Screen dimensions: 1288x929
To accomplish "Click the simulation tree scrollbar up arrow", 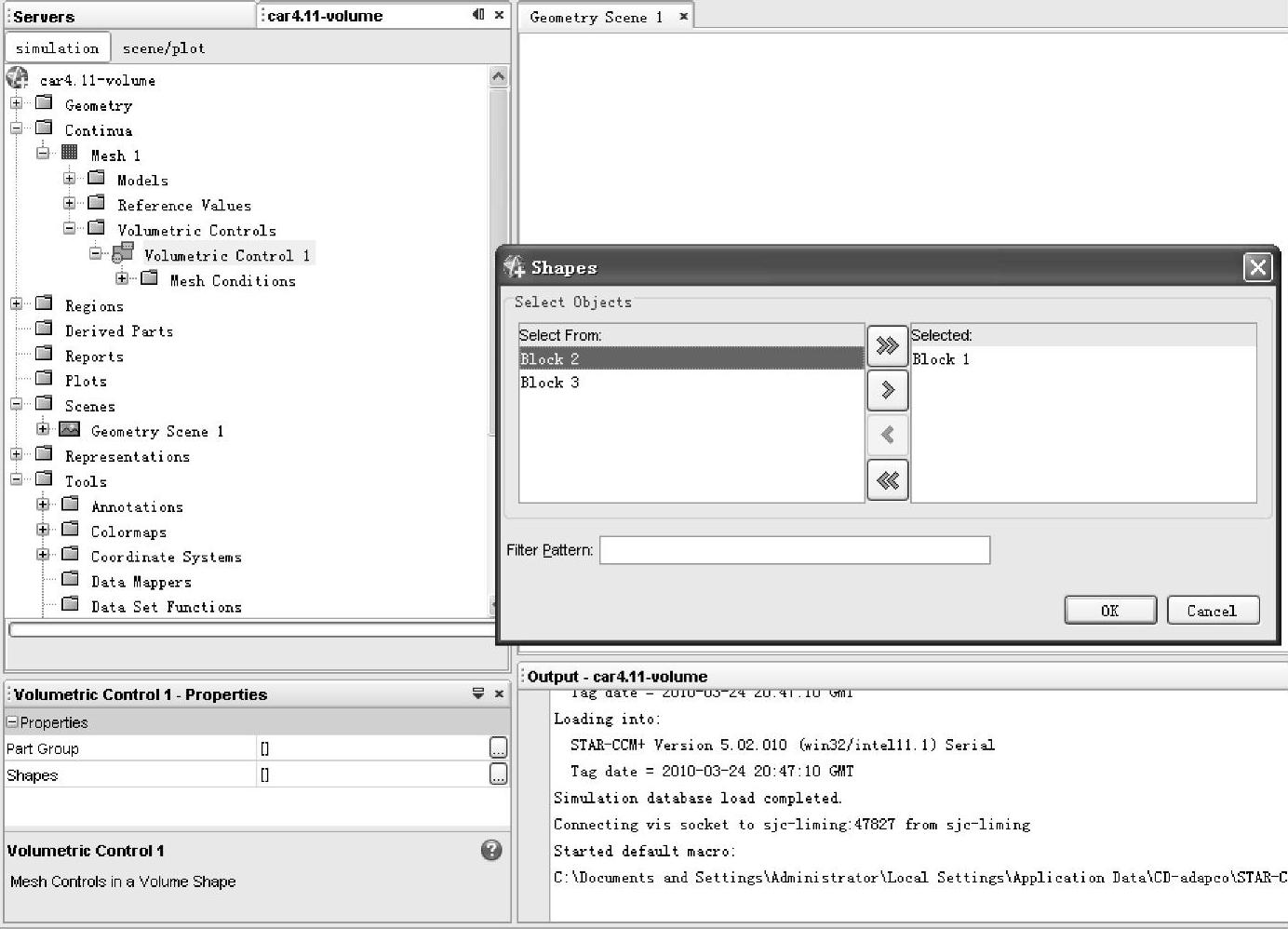I will coord(498,77).
